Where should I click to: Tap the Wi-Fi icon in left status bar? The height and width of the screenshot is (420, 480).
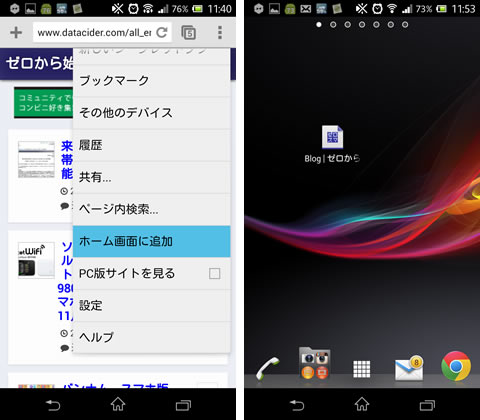pos(148,9)
